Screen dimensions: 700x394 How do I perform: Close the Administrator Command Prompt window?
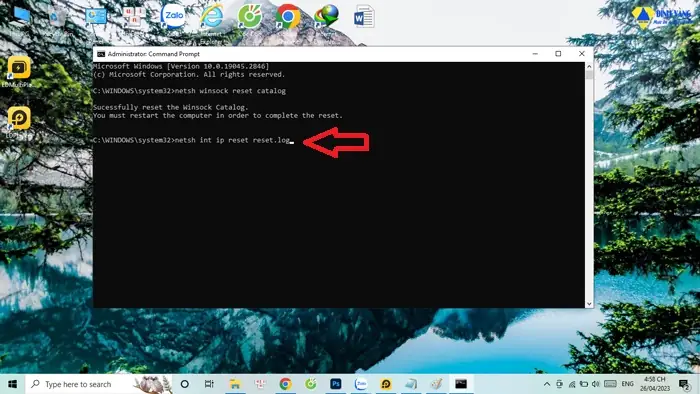(x=581, y=54)
